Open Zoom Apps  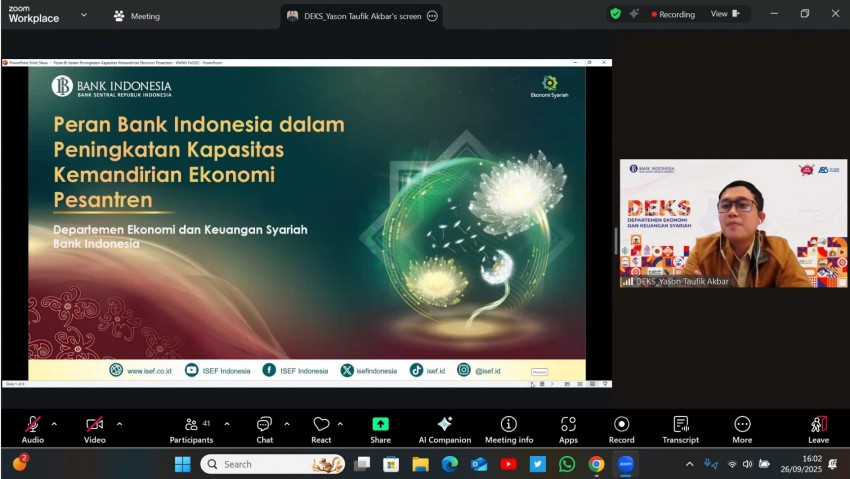[x=568, y=430]
